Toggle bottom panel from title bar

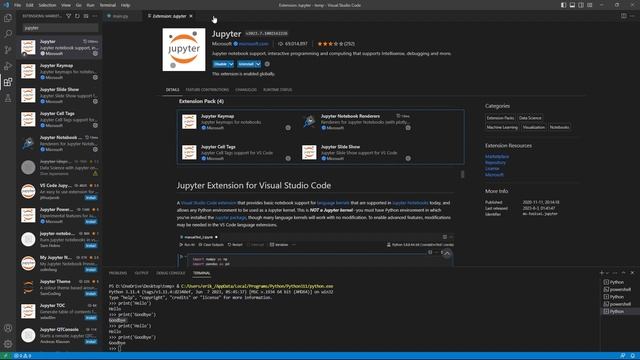click(572, 5)
